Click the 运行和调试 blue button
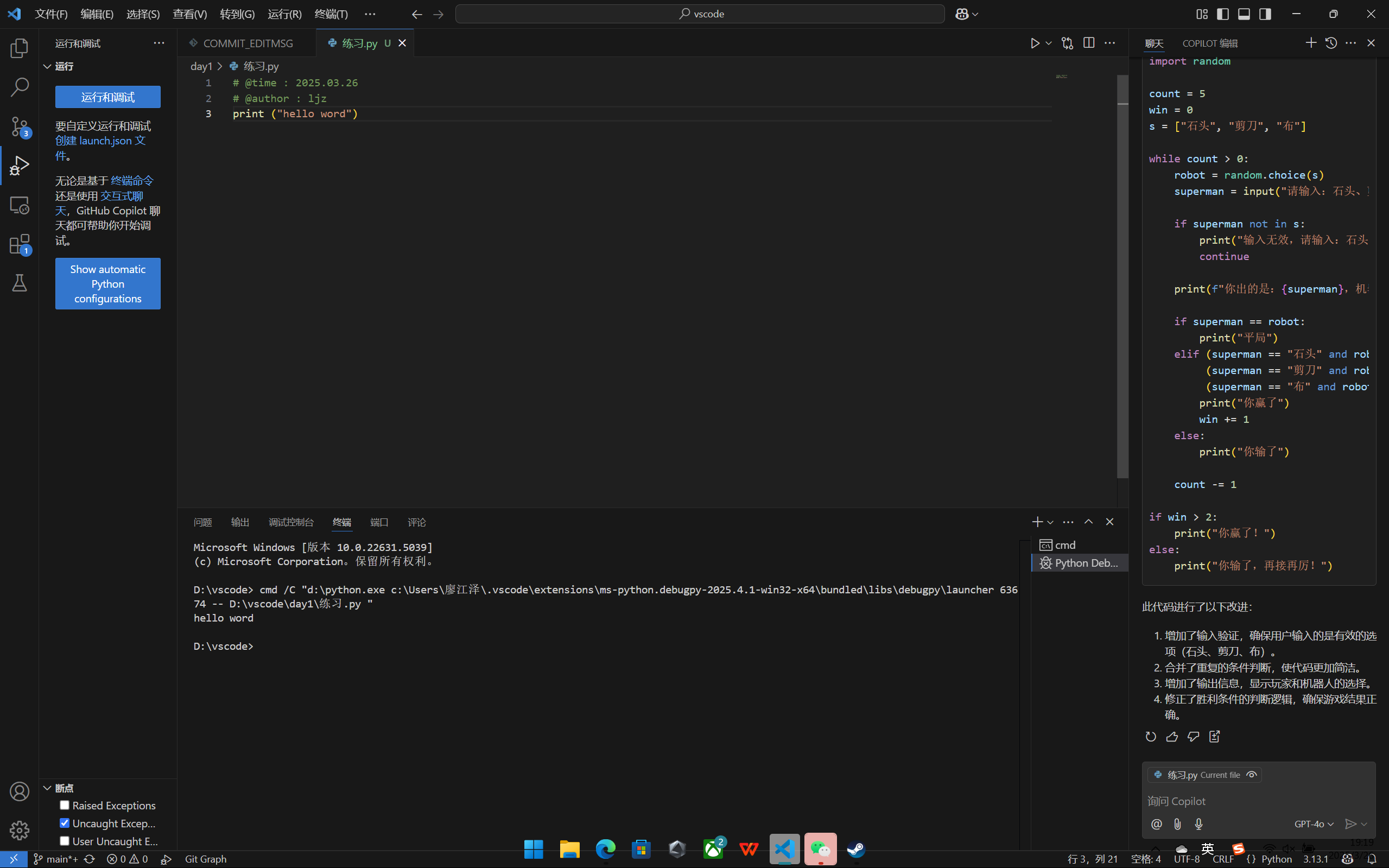 pyautogui.click(x=108, y=97)
